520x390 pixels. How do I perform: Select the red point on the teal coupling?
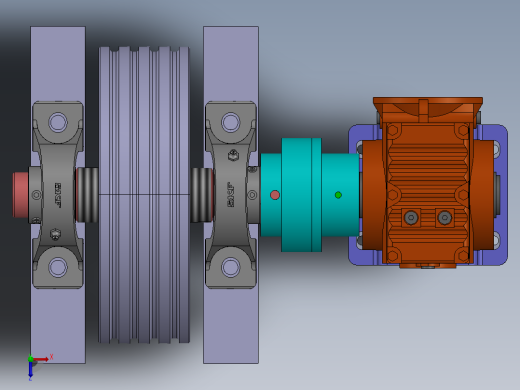click(275, 195)
